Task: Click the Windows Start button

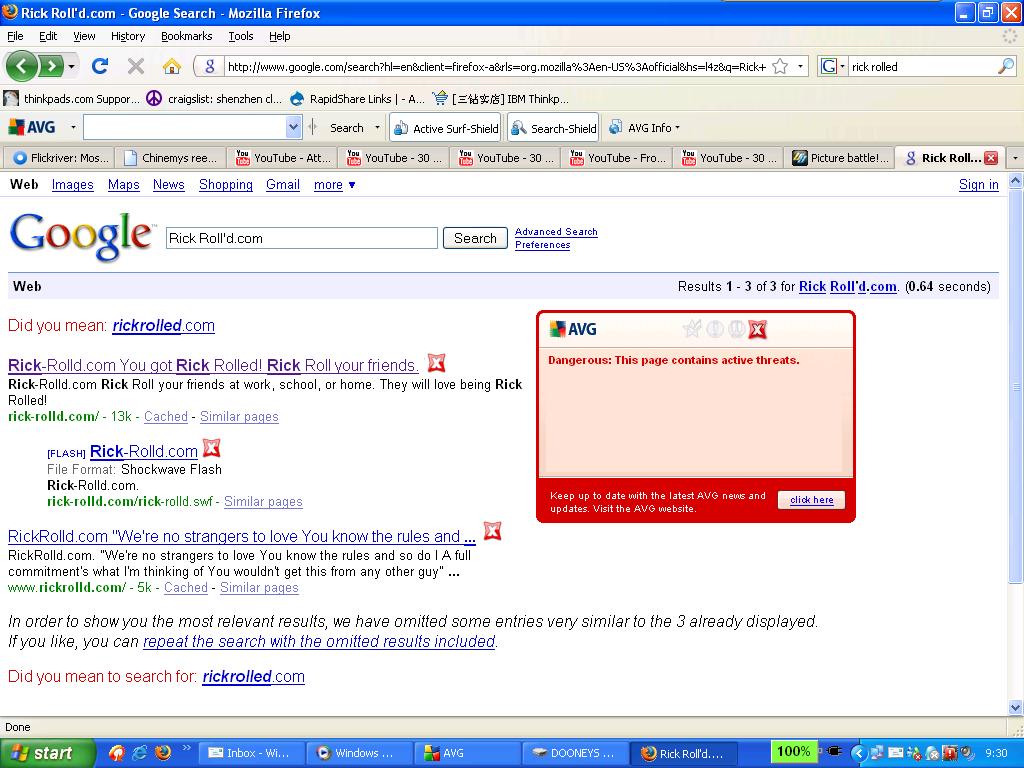Action: 46,753
